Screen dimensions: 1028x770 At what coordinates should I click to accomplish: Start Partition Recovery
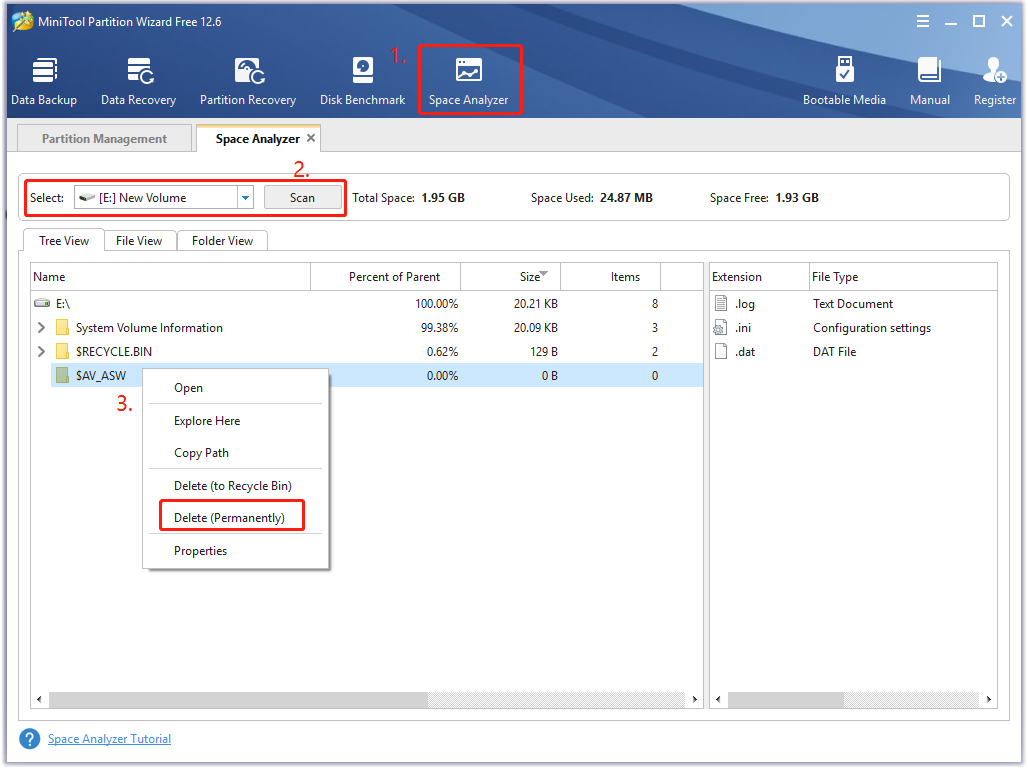247,79
